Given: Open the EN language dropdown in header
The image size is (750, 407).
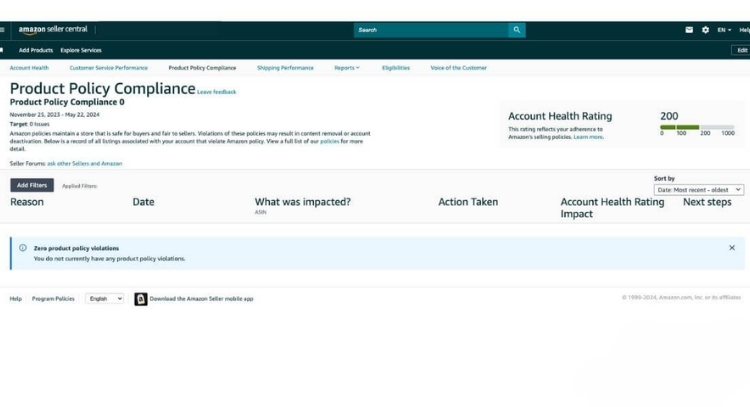Looking at the screenshot, I should 724,30.
